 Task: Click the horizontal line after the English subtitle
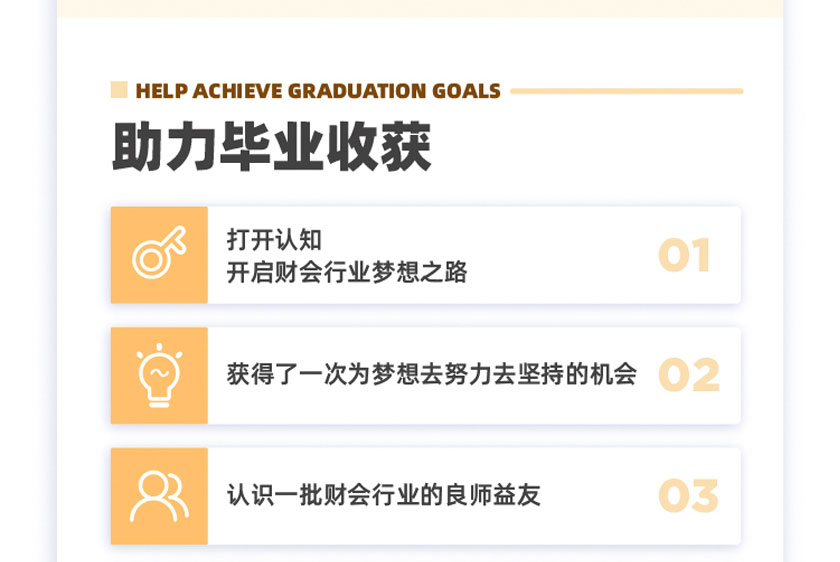coord(627,91)
